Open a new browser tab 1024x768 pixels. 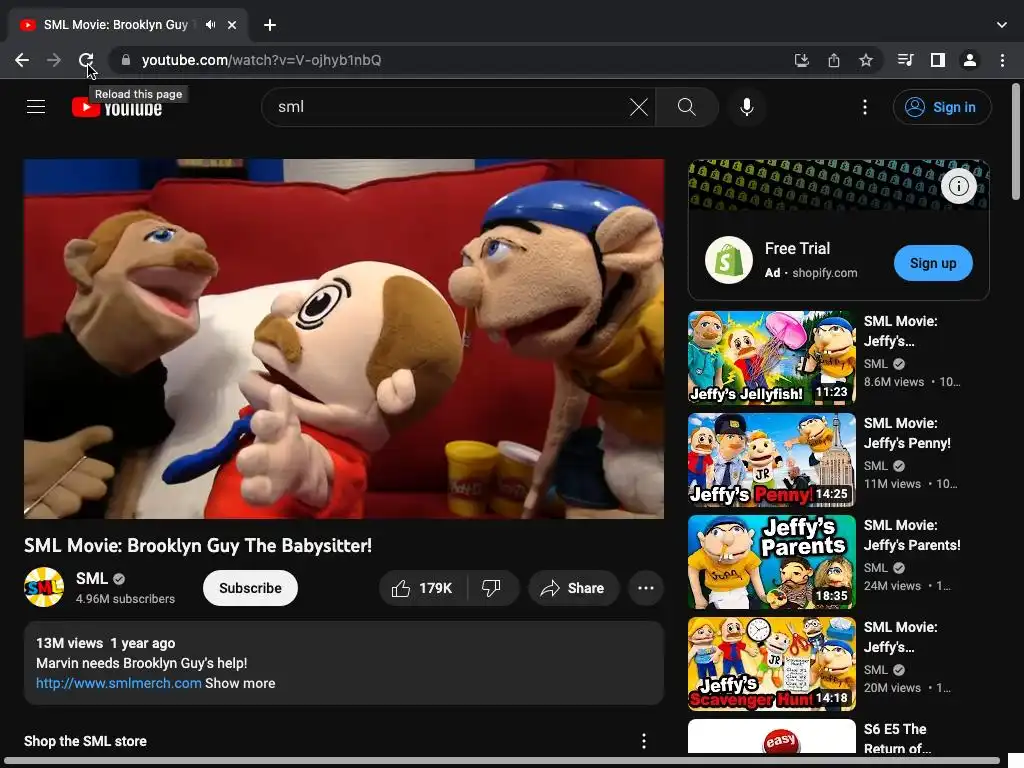point(270,25)
